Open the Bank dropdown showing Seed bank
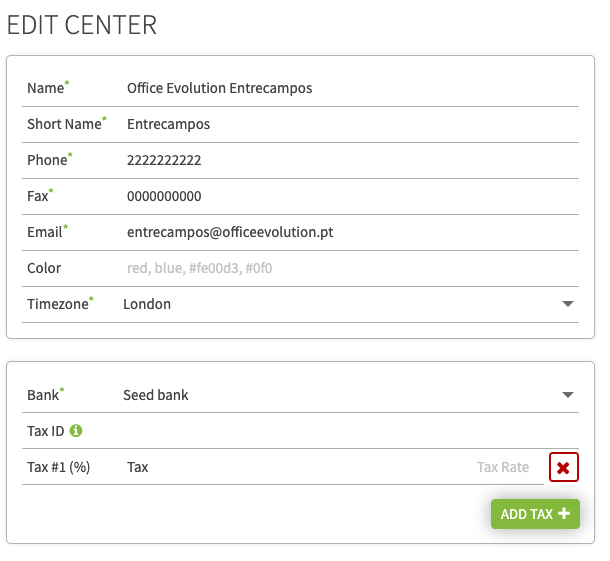Viewport: 610px width, 561px height. (x=349, y=395)
